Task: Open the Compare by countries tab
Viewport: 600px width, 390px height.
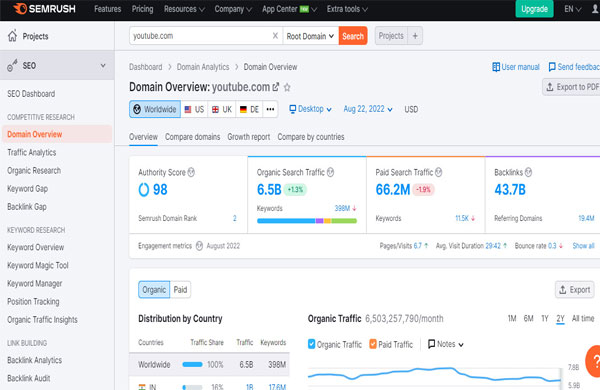Action: pos(311,137)
